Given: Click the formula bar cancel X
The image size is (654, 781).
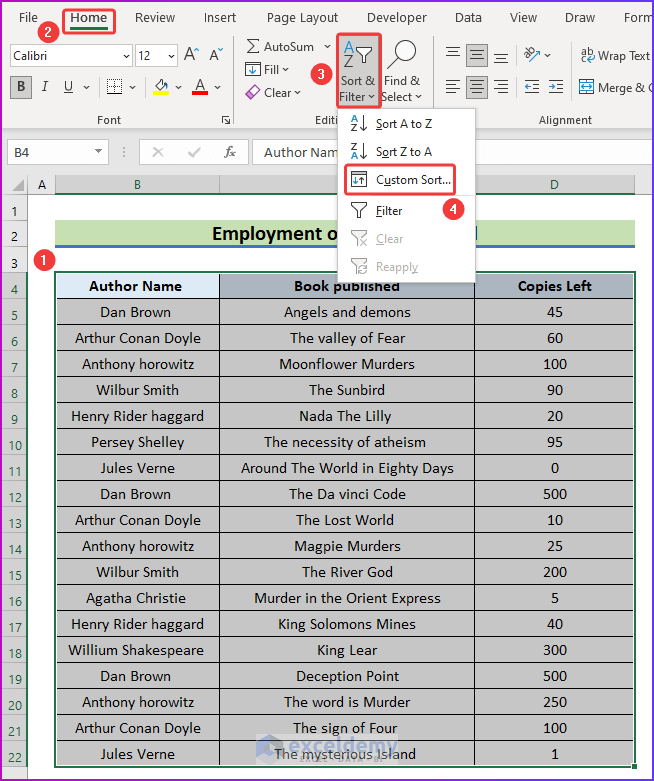Looking at the screenshot, I should (158, 152).
